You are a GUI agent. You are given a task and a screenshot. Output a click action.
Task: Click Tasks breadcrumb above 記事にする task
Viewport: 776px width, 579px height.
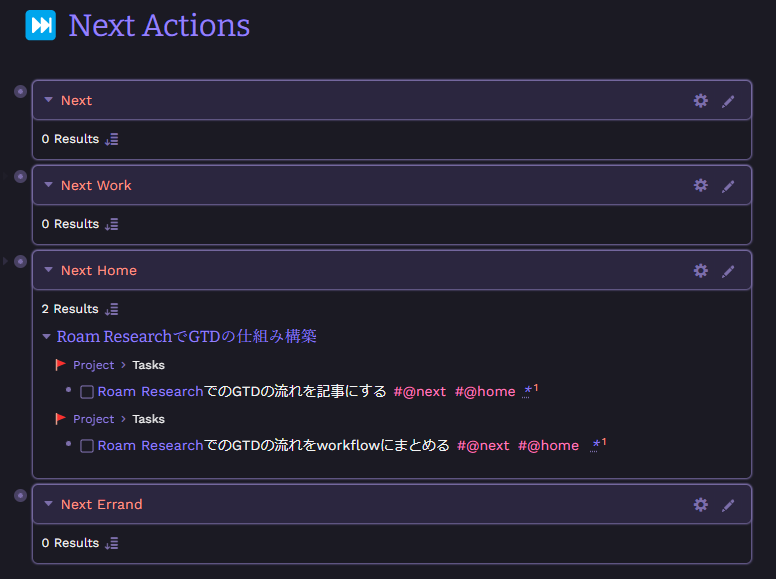(x=148, y=365)
